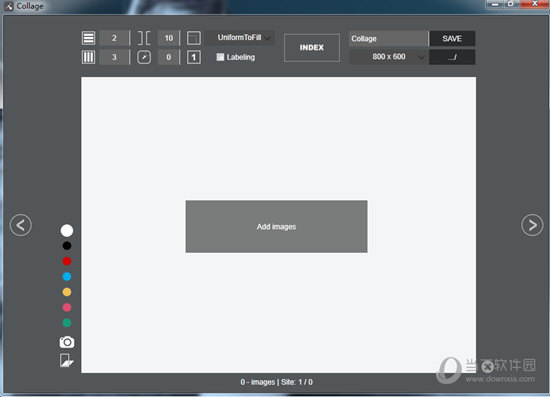
Task: Edit the rows count field showing 2
Action: (x=114, y=38)
